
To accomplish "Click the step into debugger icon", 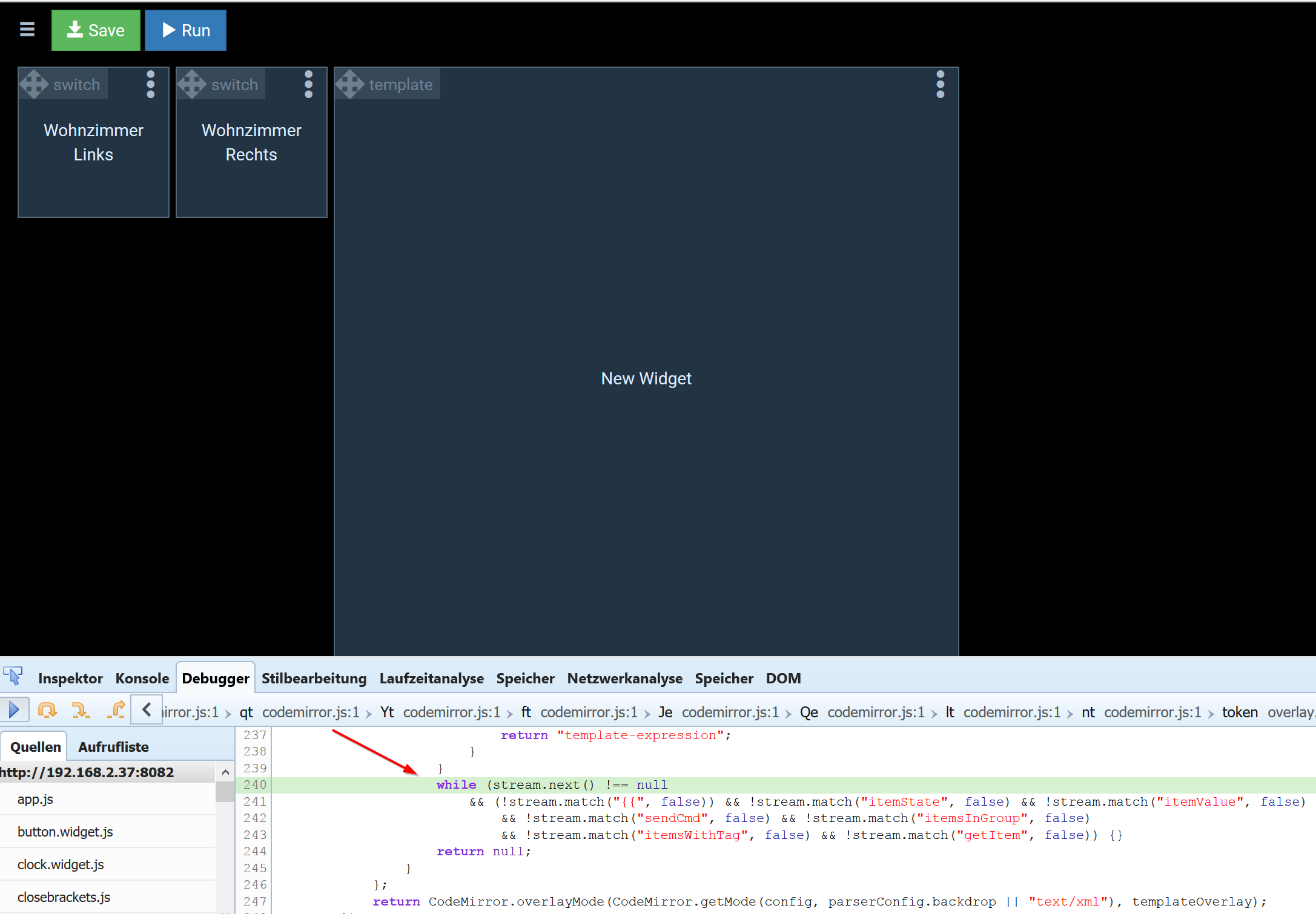I will pyautogui.click(x=81, y=710).
